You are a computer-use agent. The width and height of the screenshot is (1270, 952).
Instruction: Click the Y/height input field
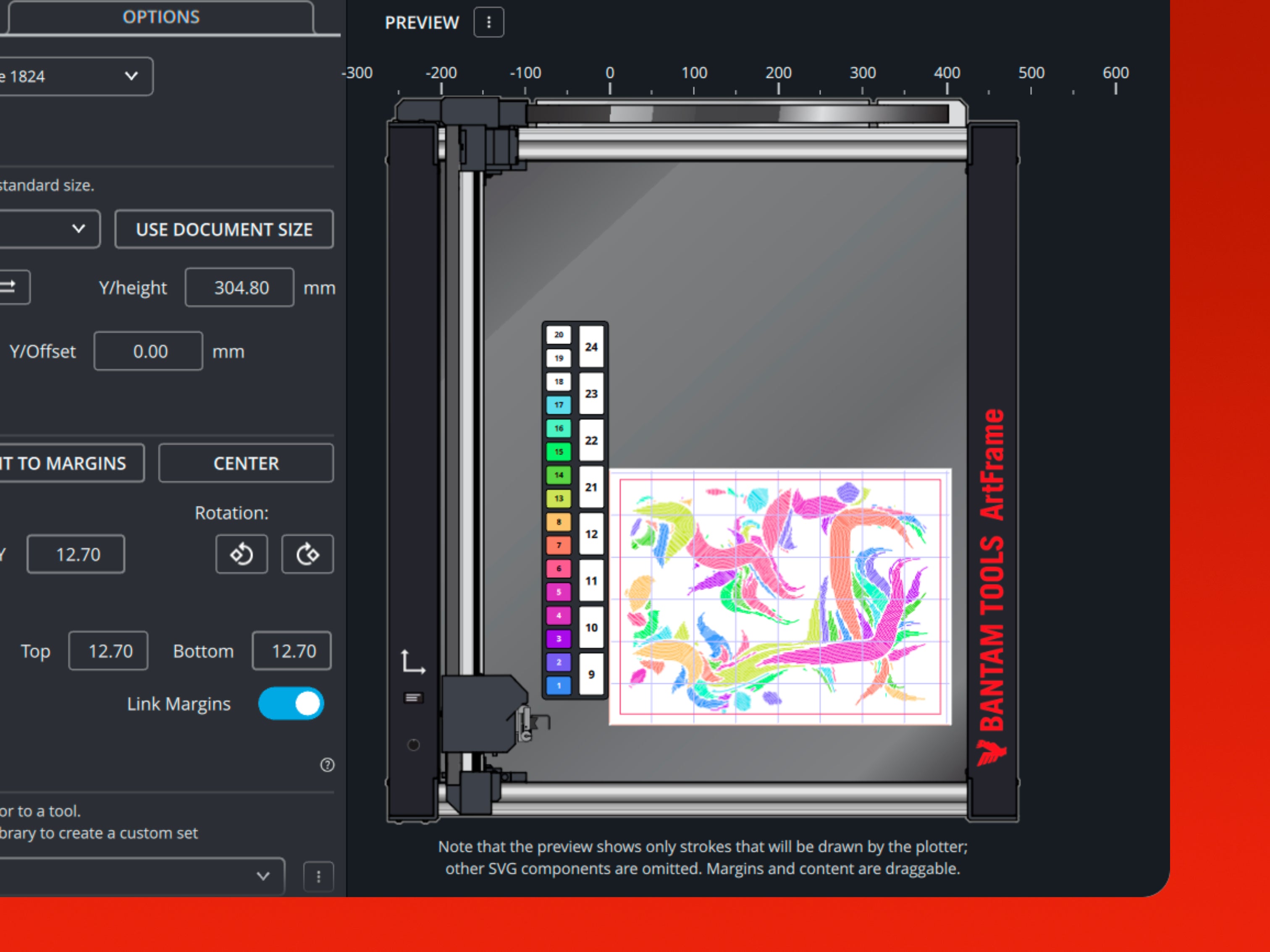coord(239,288)
